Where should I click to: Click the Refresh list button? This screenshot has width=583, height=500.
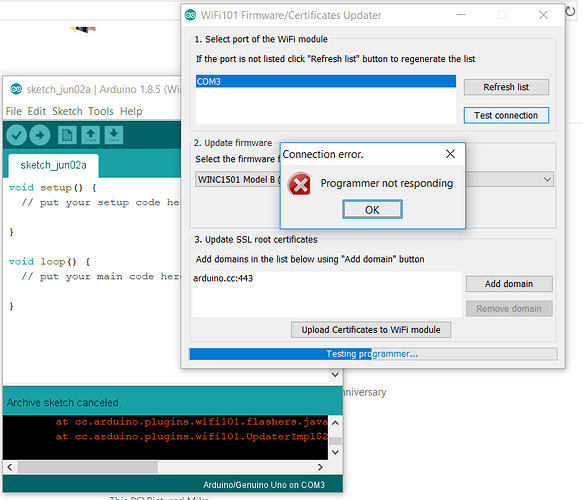coord(506,87)
